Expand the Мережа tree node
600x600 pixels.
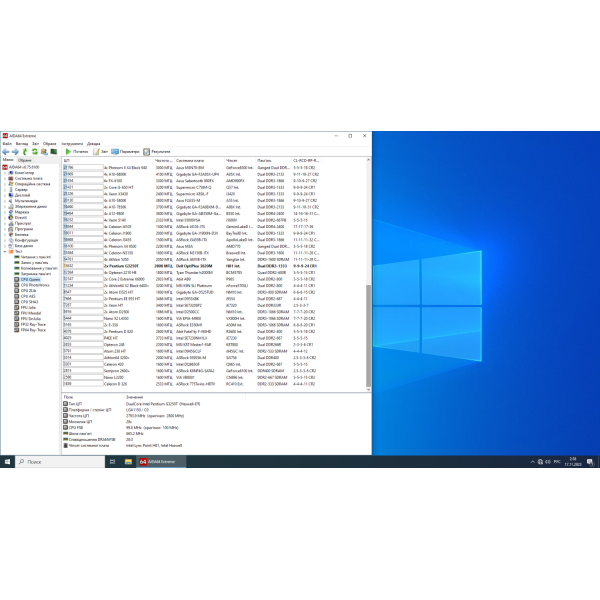pyautogui.click(x=5, y=212)
